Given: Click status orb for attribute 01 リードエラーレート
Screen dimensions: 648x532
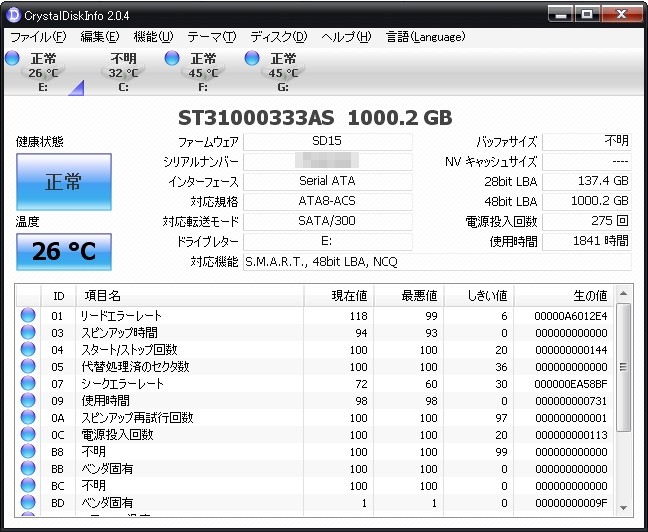Looking at the screenshot, I should coord(28,316).
